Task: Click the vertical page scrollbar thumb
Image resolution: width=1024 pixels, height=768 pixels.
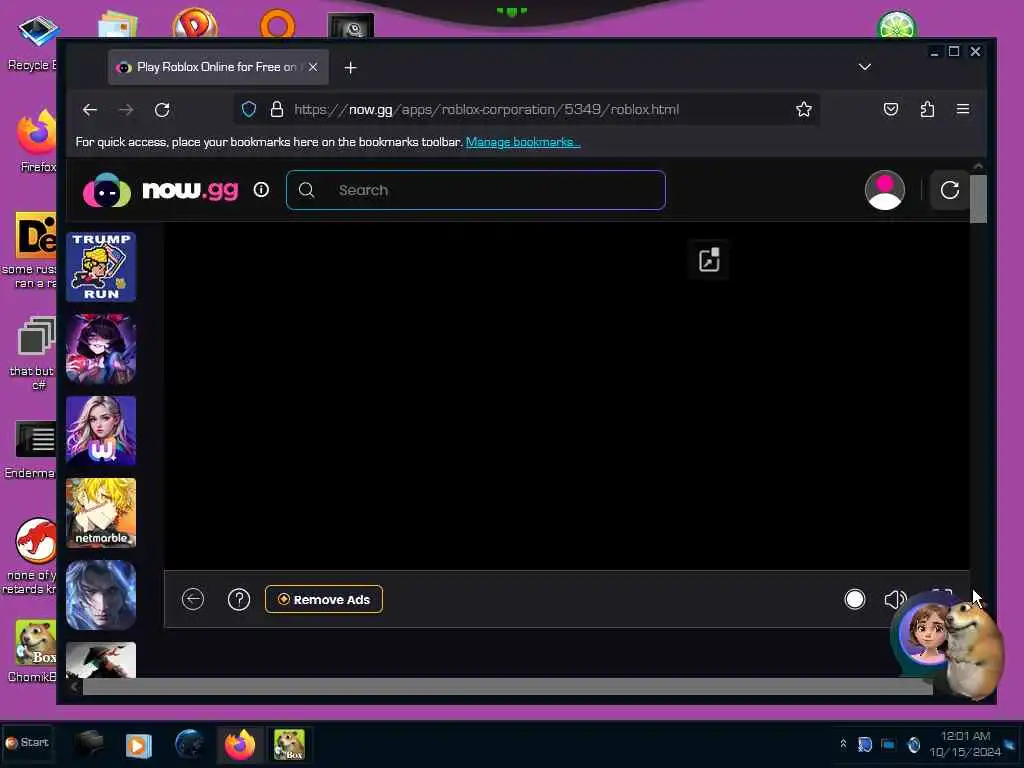Action: (978, 199)
